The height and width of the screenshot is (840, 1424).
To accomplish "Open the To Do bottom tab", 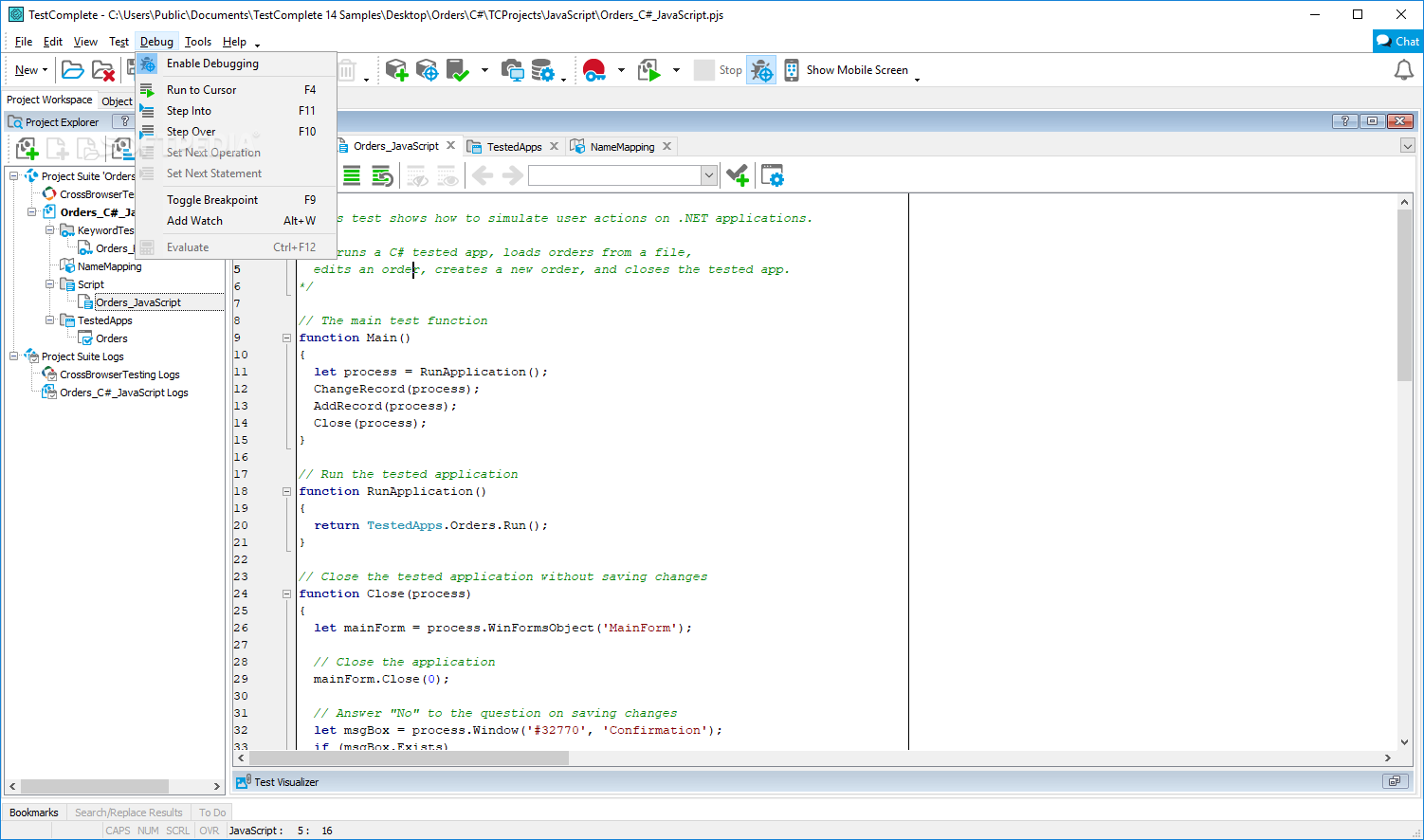I will (212, 813).
